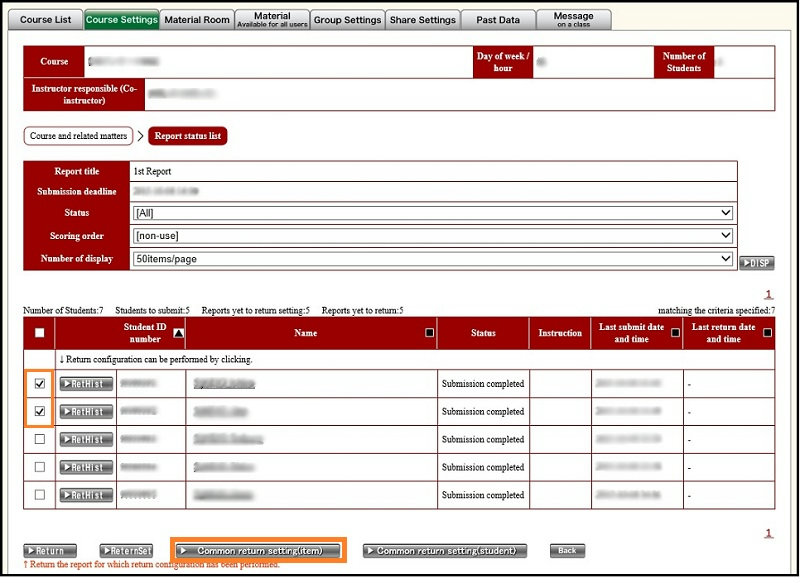The image size is (800, 583).
Task: Open RetHist for the third student row
Action: [x=86, y=439]
